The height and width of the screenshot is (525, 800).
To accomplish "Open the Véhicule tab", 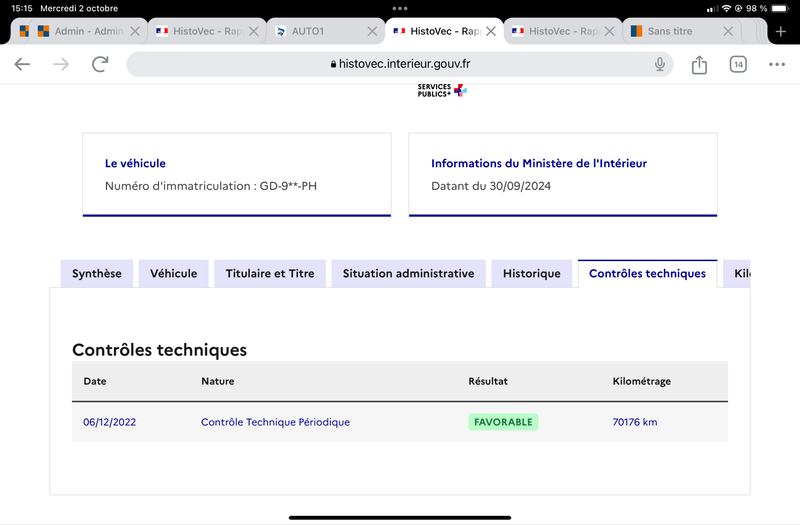I will [x=173, y=273].
